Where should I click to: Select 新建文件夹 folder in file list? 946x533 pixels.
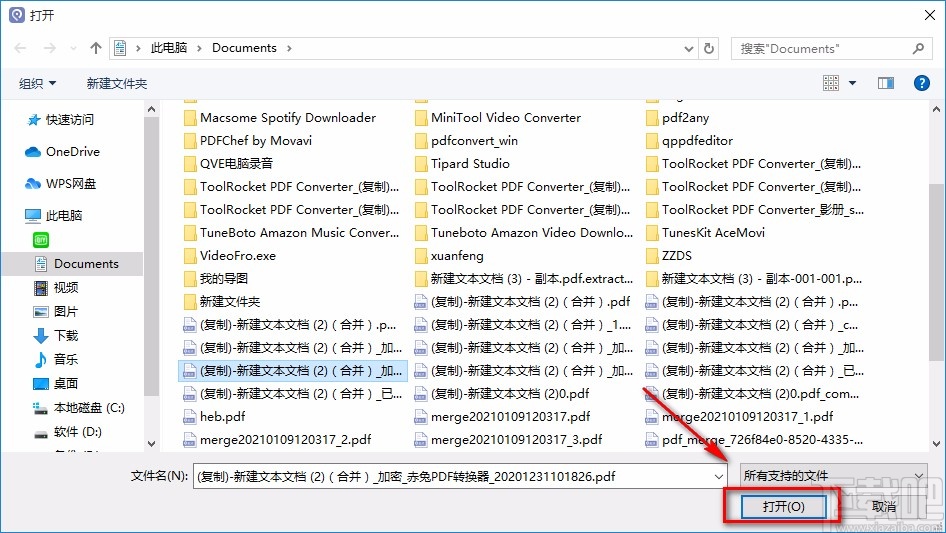click(222, 301)
